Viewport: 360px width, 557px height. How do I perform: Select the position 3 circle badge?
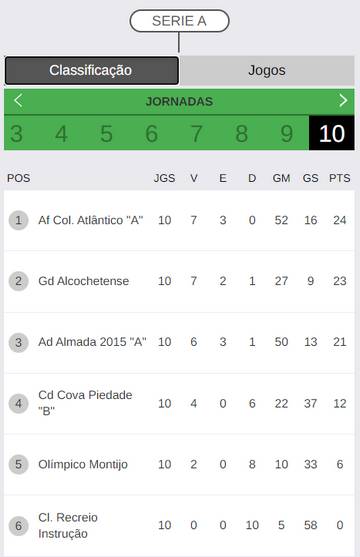(x=18, y=342)
